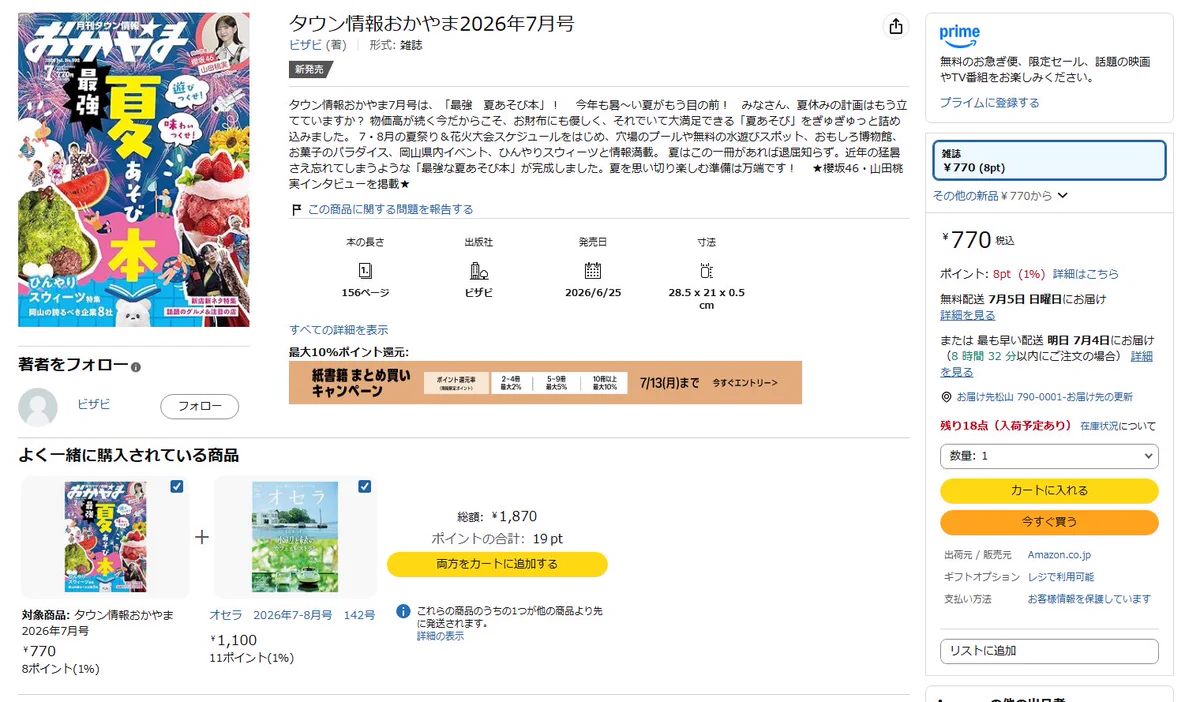The height and width of the screenshot is (702, 1200).
Task: Click the release date calendar icon
Action: point(592,270)
